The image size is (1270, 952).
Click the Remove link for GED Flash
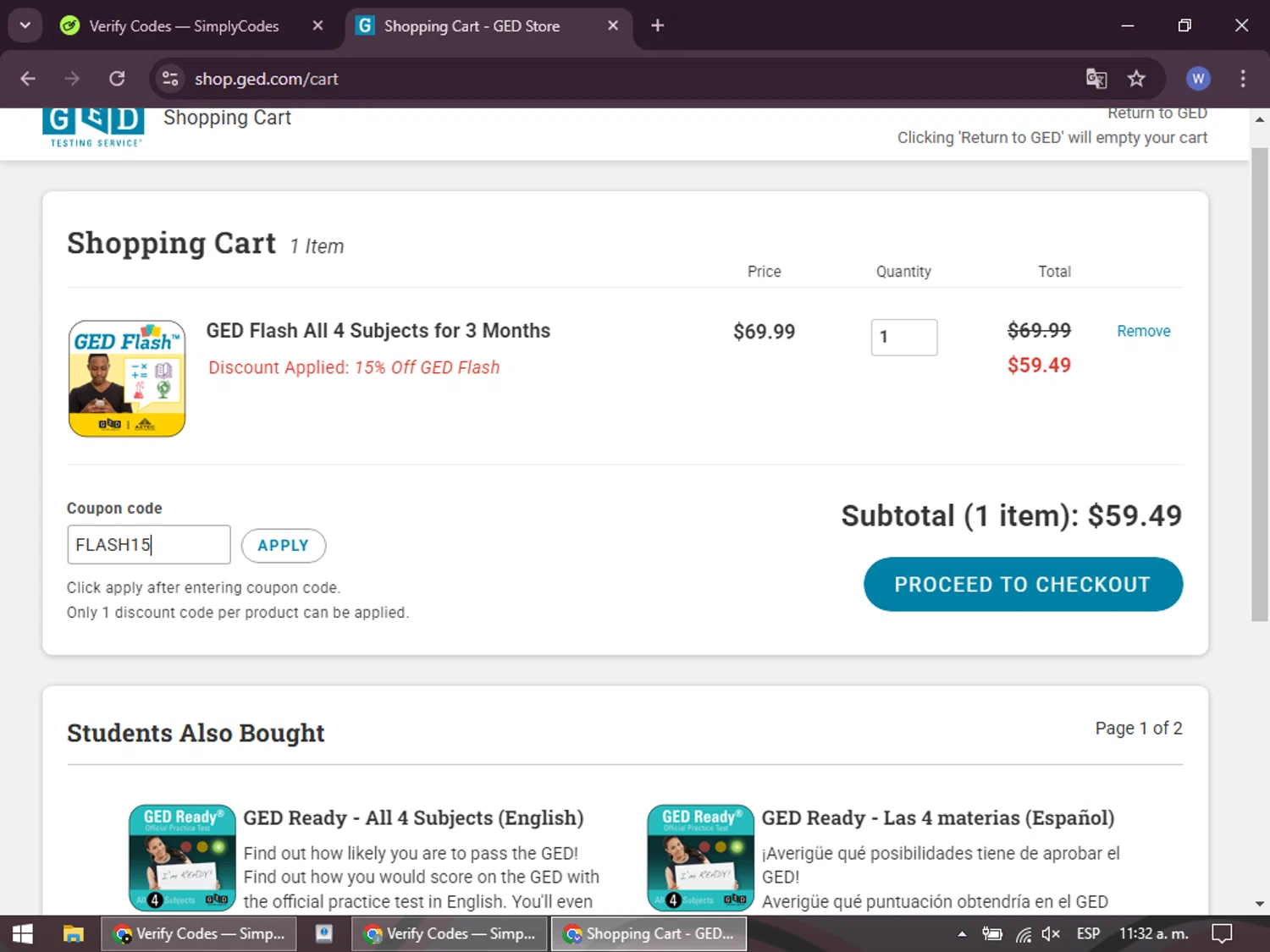(1143, 331)
